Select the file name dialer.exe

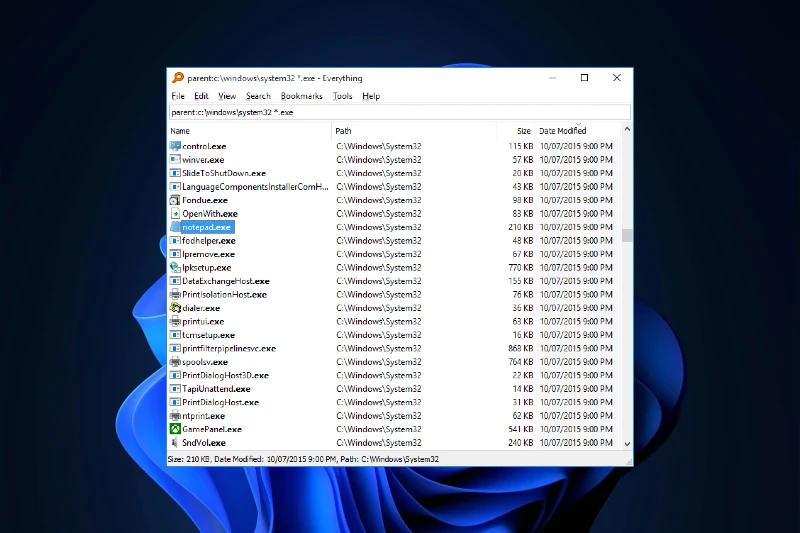[201, 308]
